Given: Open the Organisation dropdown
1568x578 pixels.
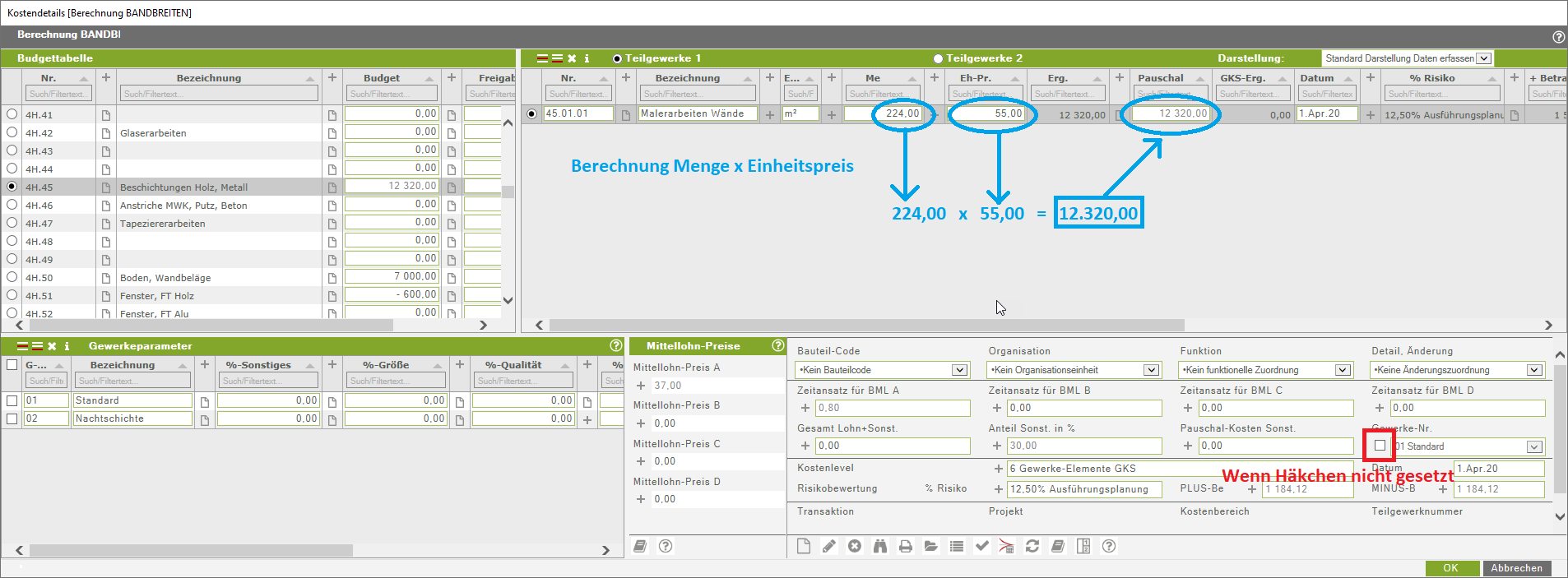Looking at the screenshot, I should (1151, 370).
